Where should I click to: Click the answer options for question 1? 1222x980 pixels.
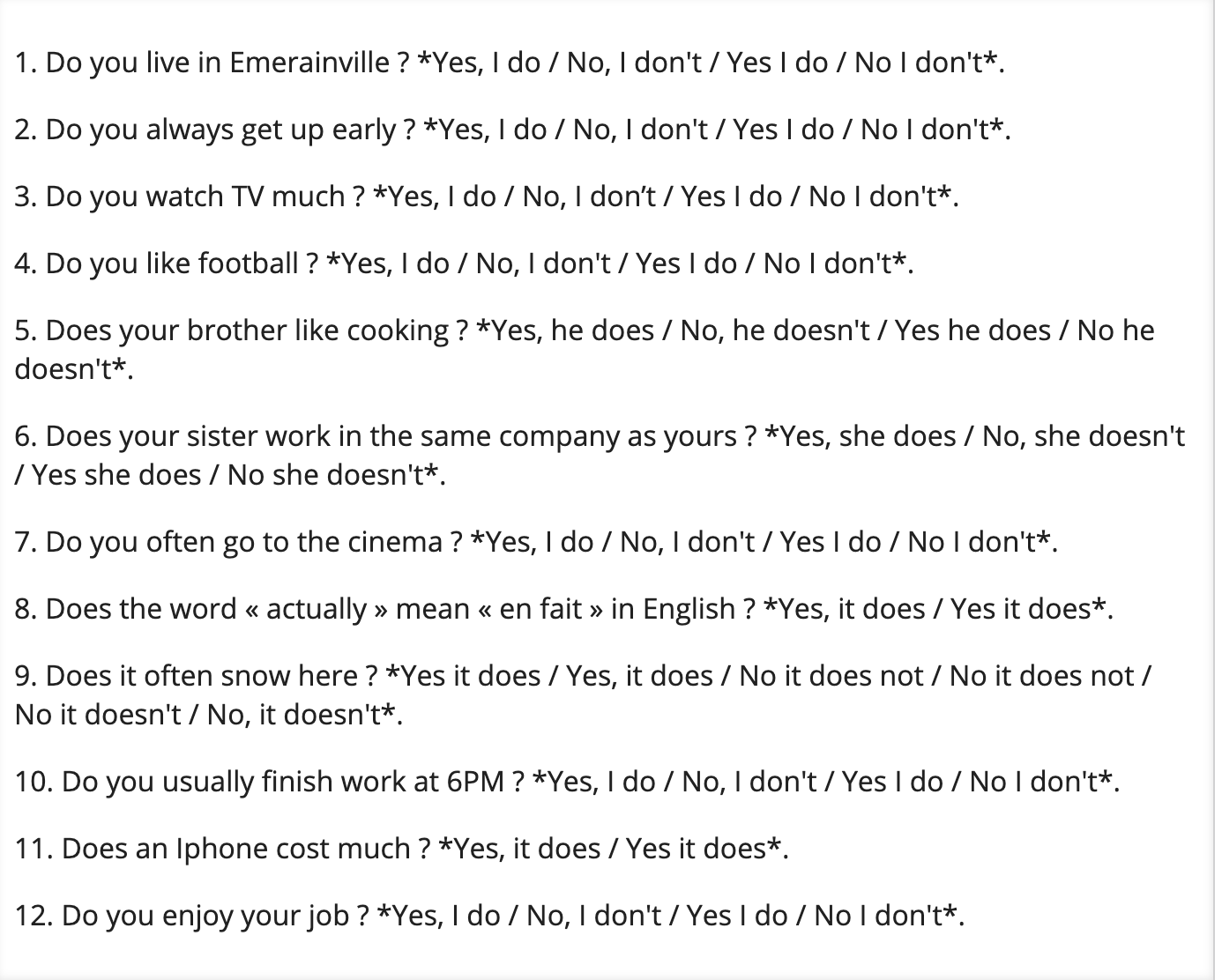711,63
